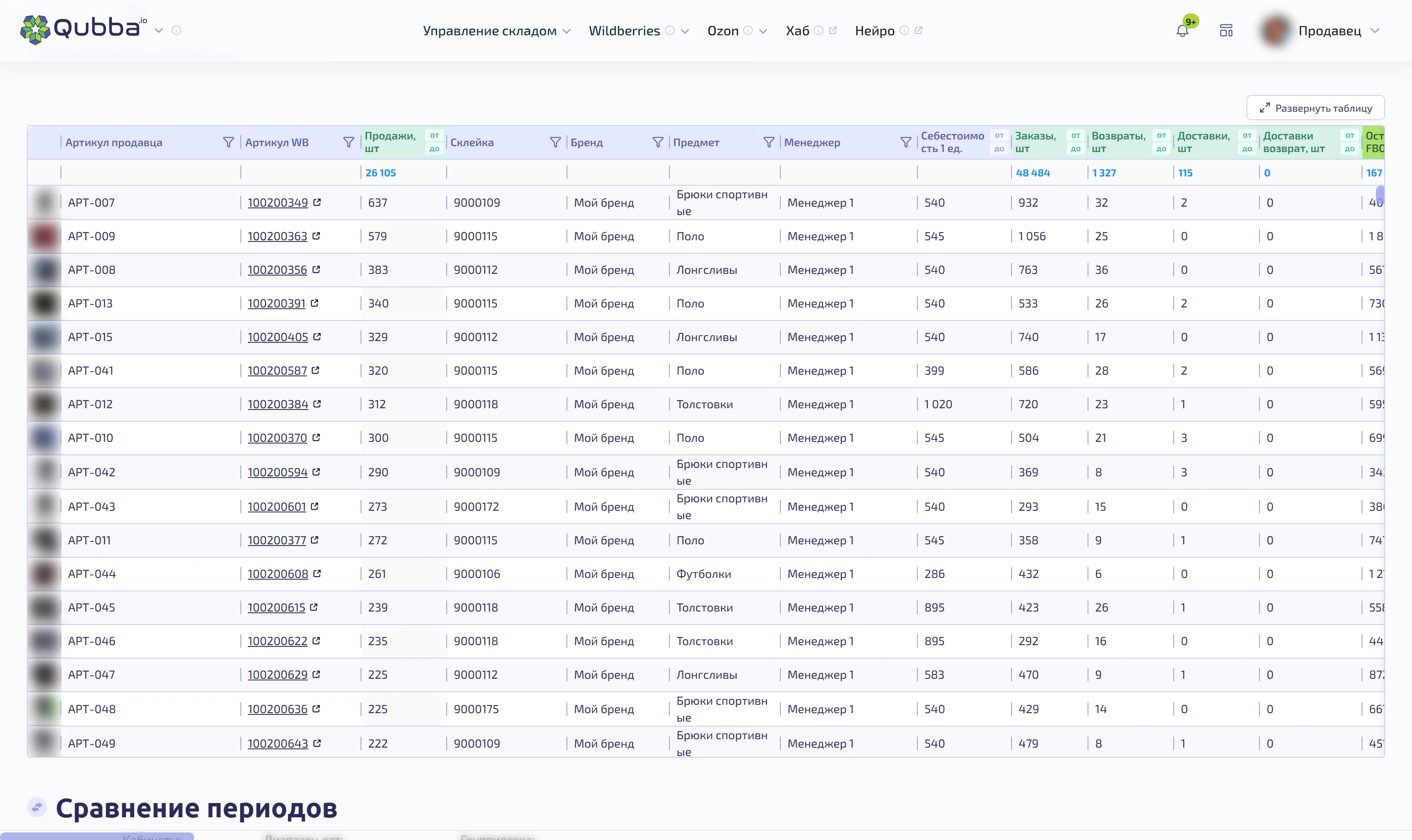
Task: Open article link 100200363
Action: point(277,236)
